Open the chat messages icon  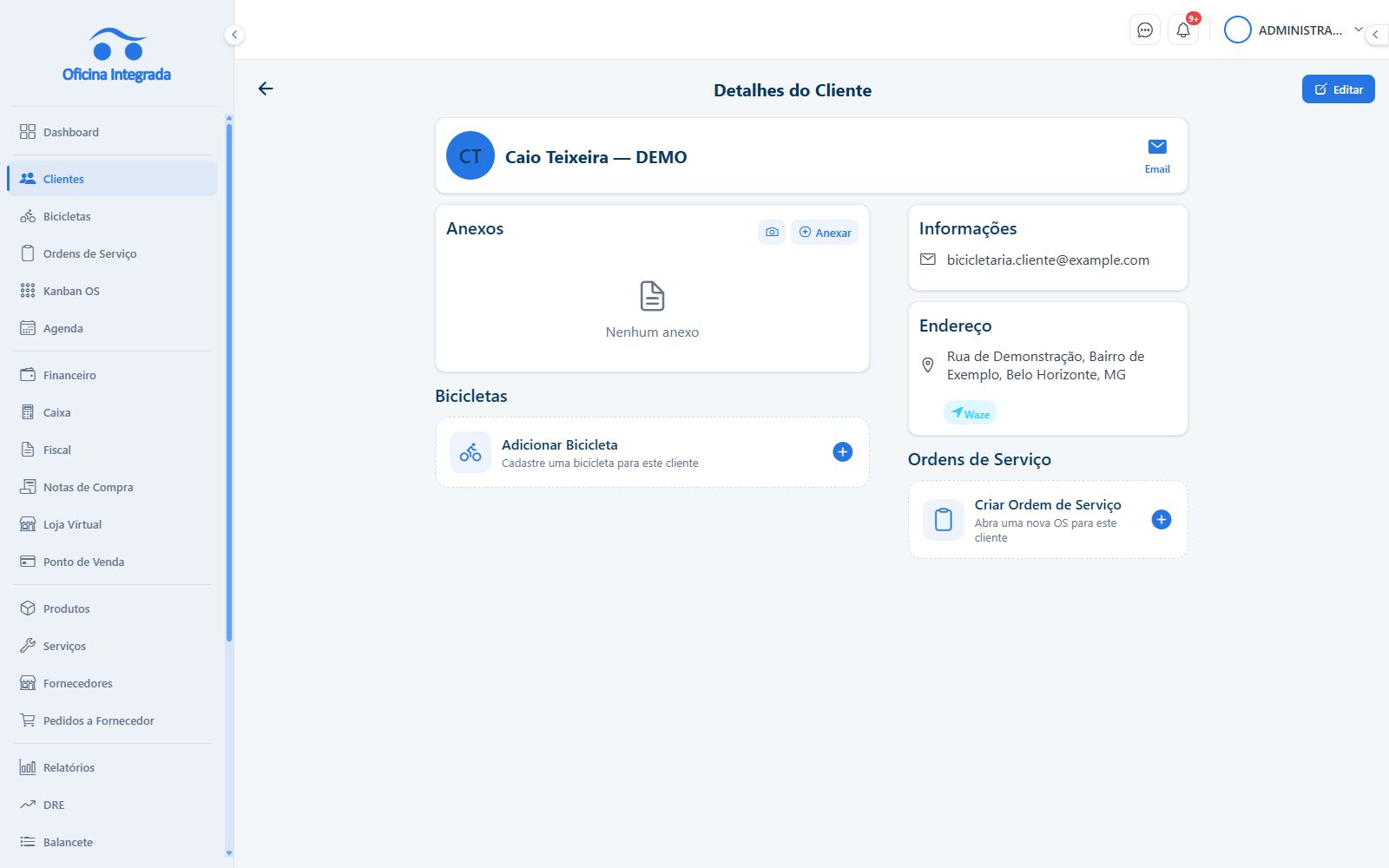click(1145, 30)
